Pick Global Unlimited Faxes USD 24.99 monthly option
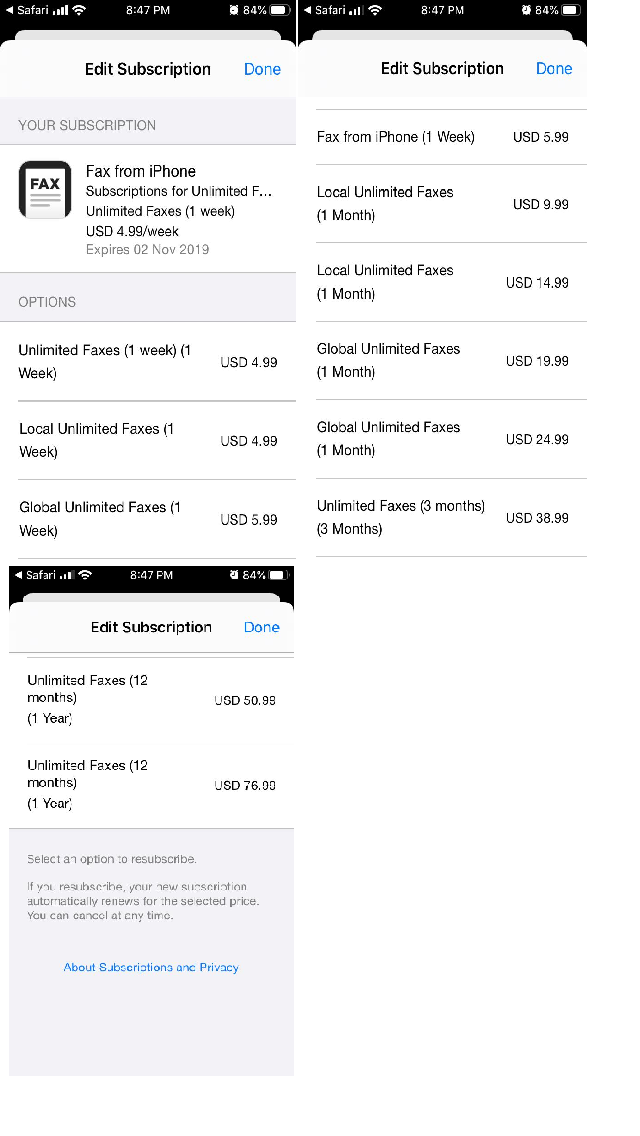The image size is (640, 1136). click(442, 438)
